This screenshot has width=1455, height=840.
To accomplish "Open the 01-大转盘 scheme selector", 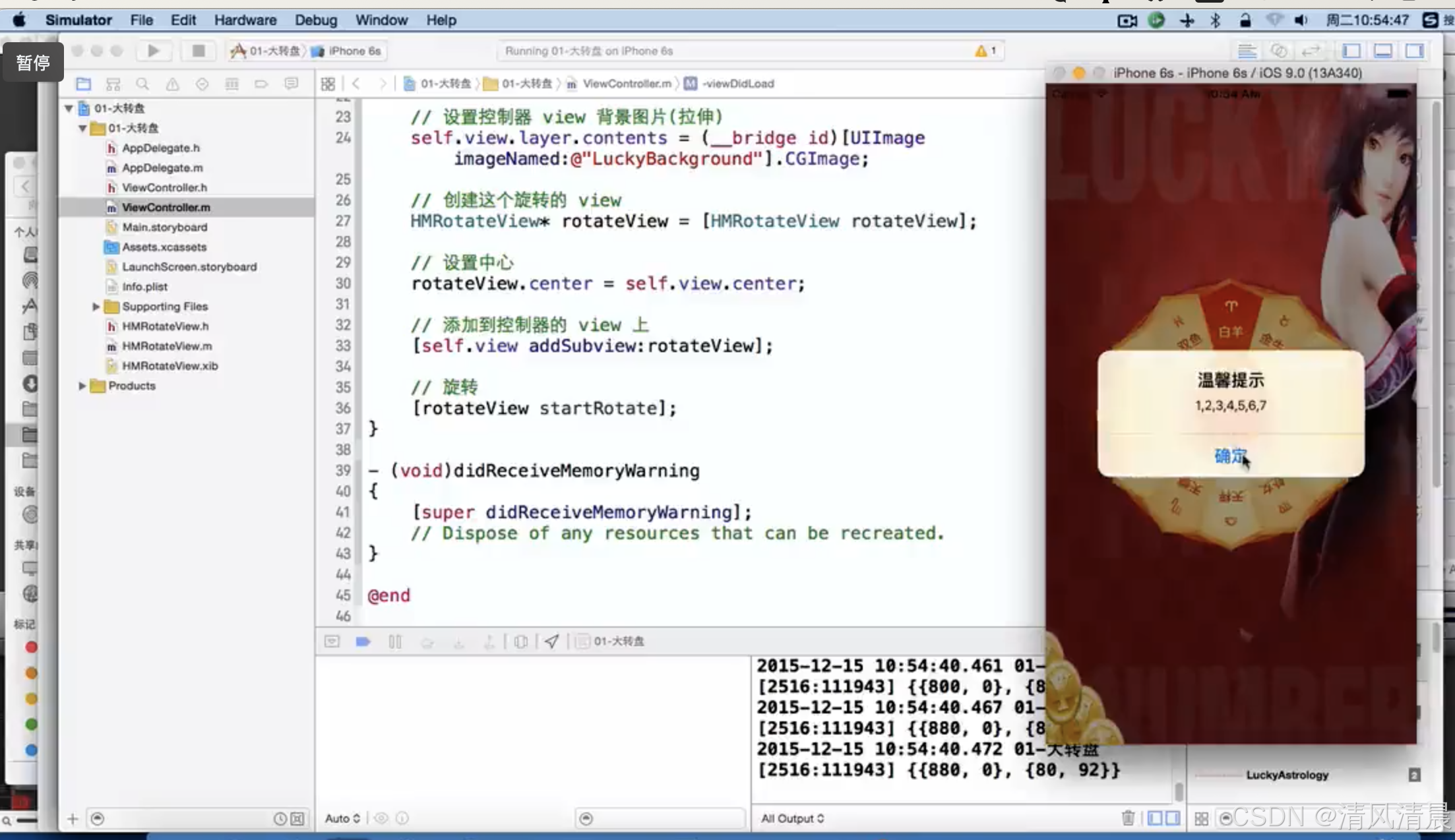I will 266,51.
